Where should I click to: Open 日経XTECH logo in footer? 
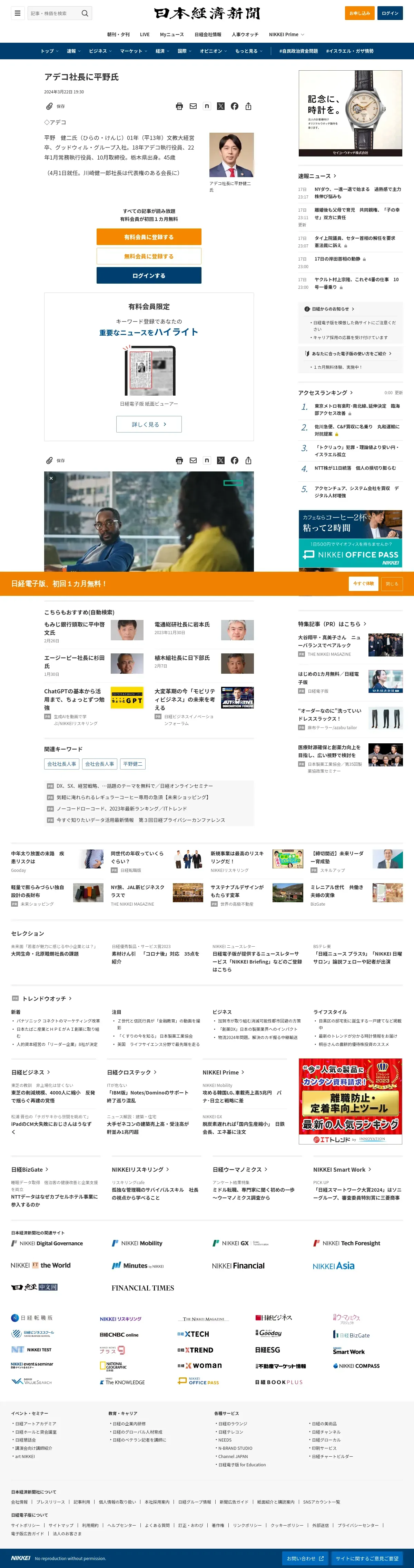click(193, 1334)
